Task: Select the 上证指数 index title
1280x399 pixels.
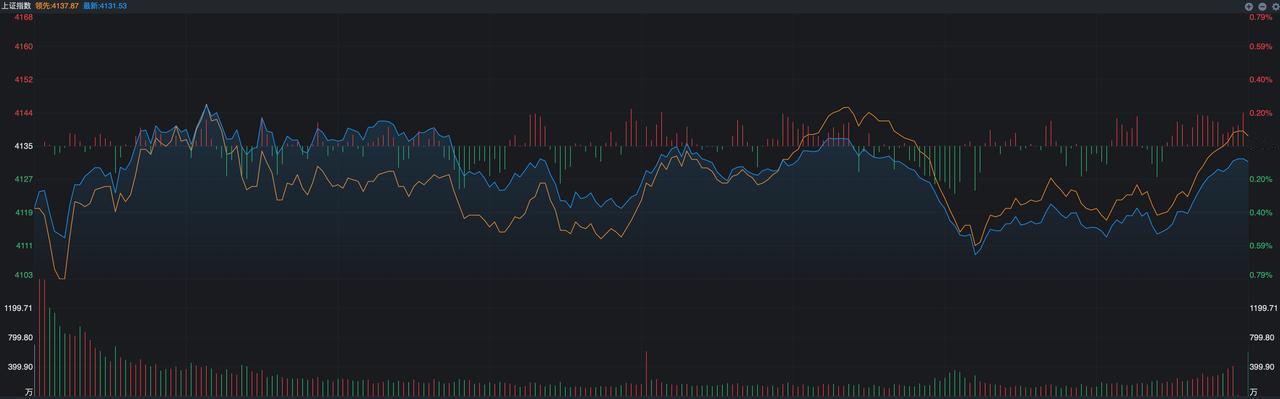Action: click(x=15, y=6)
